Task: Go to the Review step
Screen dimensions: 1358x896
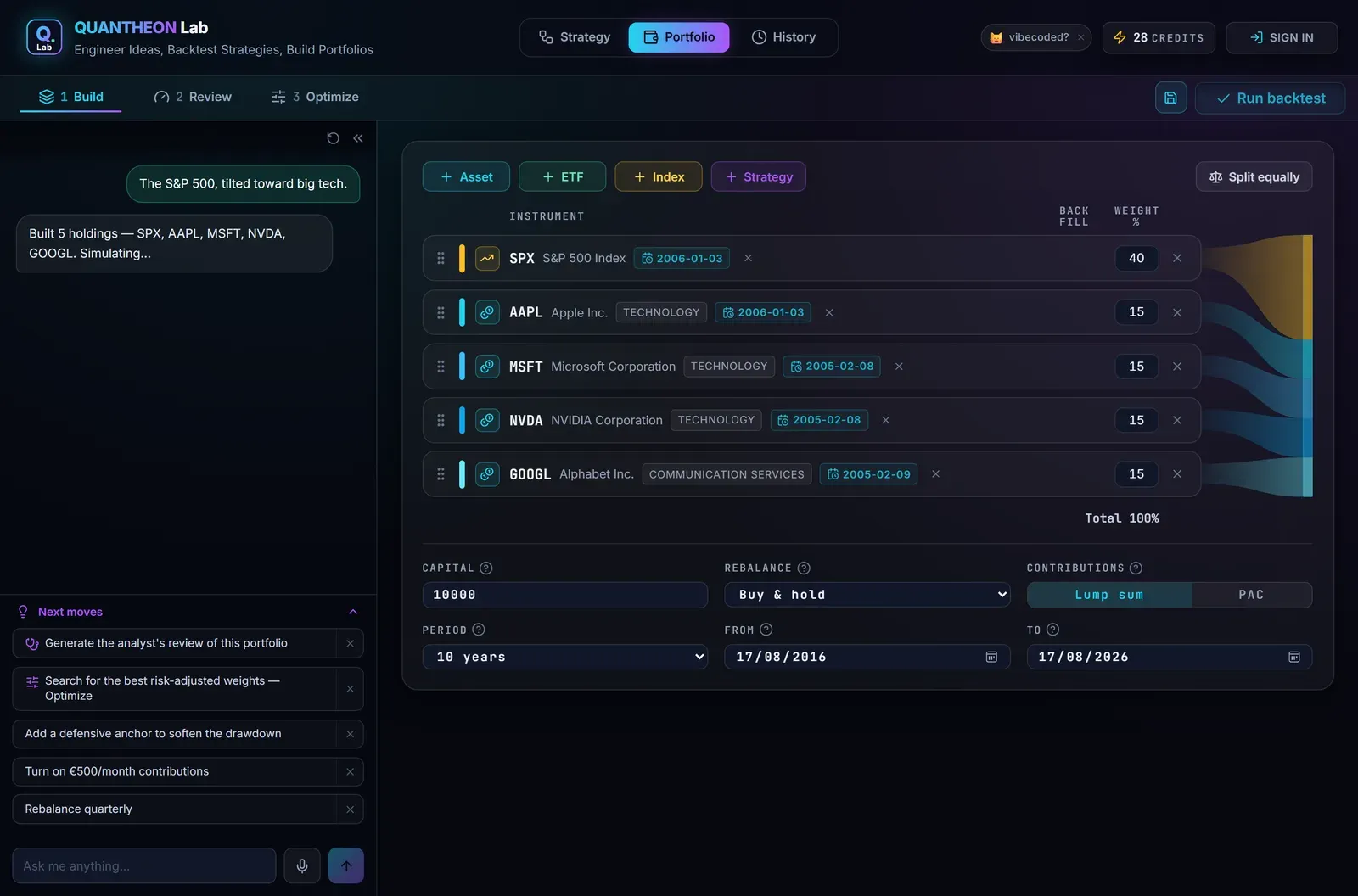Action: [x=193, y=97]
